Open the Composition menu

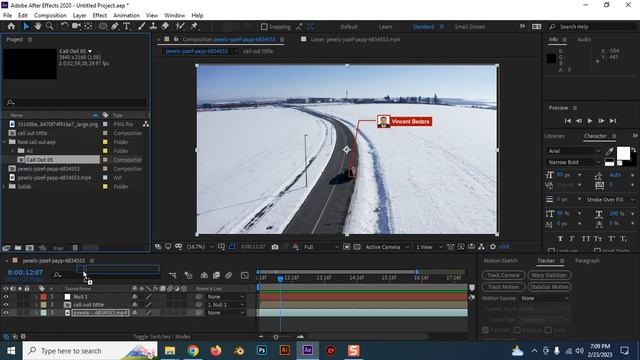point(50,15)
